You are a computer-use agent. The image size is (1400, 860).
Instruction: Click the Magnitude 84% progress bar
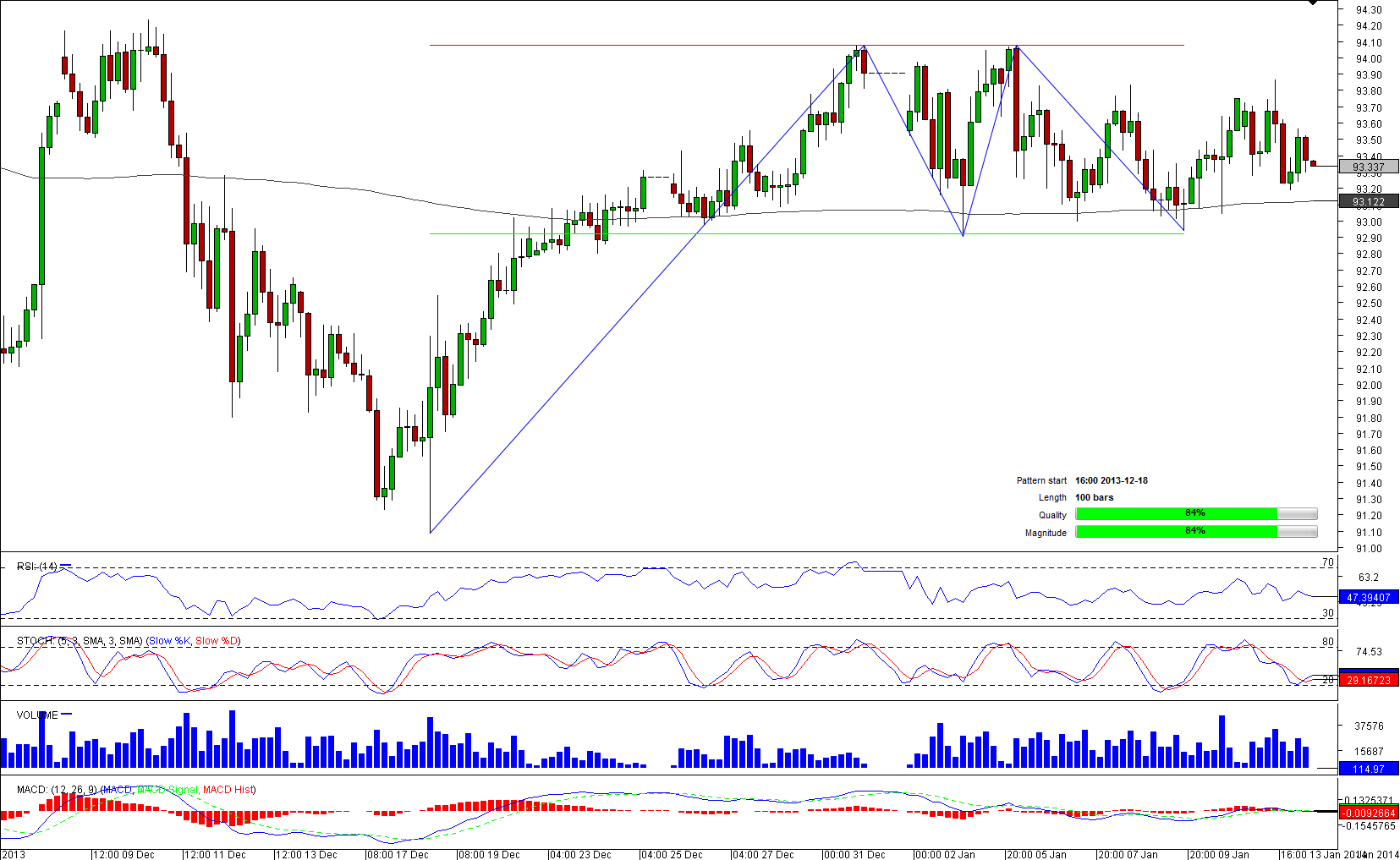[1195, 532]
